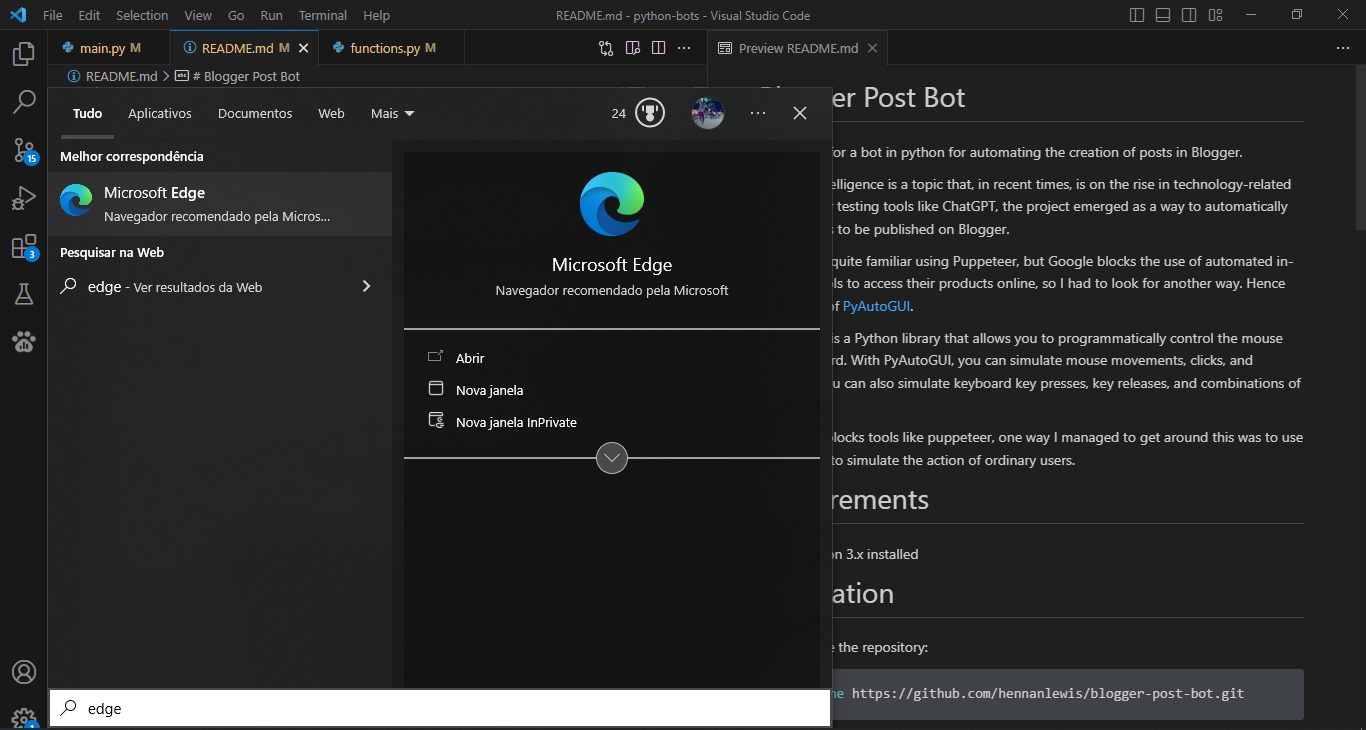Open preview pane more actions ellipsis
1366x730 pixels.
(1343, 48)
